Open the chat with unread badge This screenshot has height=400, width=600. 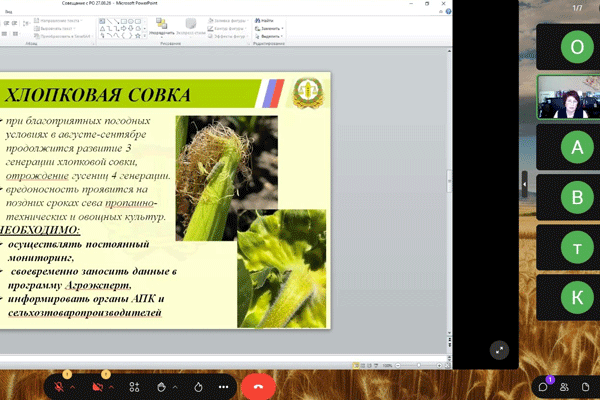(543, 387)
